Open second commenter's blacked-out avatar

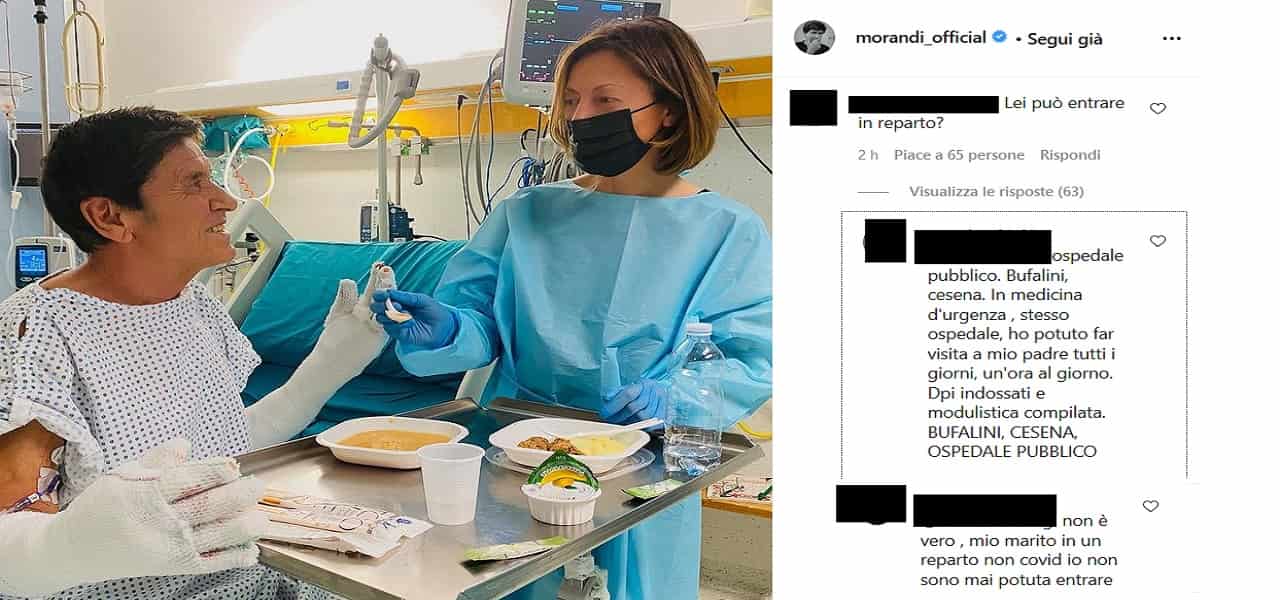click(885, 241)
